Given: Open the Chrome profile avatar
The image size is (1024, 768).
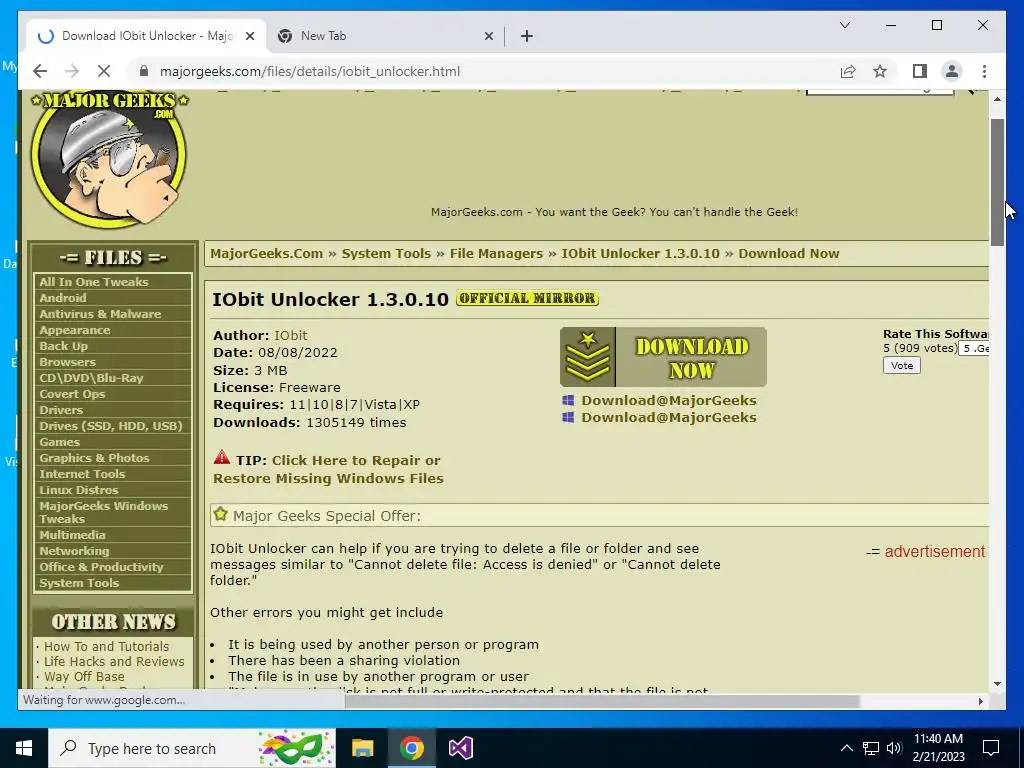Looking at the screenshot, I should click(952, 71).
